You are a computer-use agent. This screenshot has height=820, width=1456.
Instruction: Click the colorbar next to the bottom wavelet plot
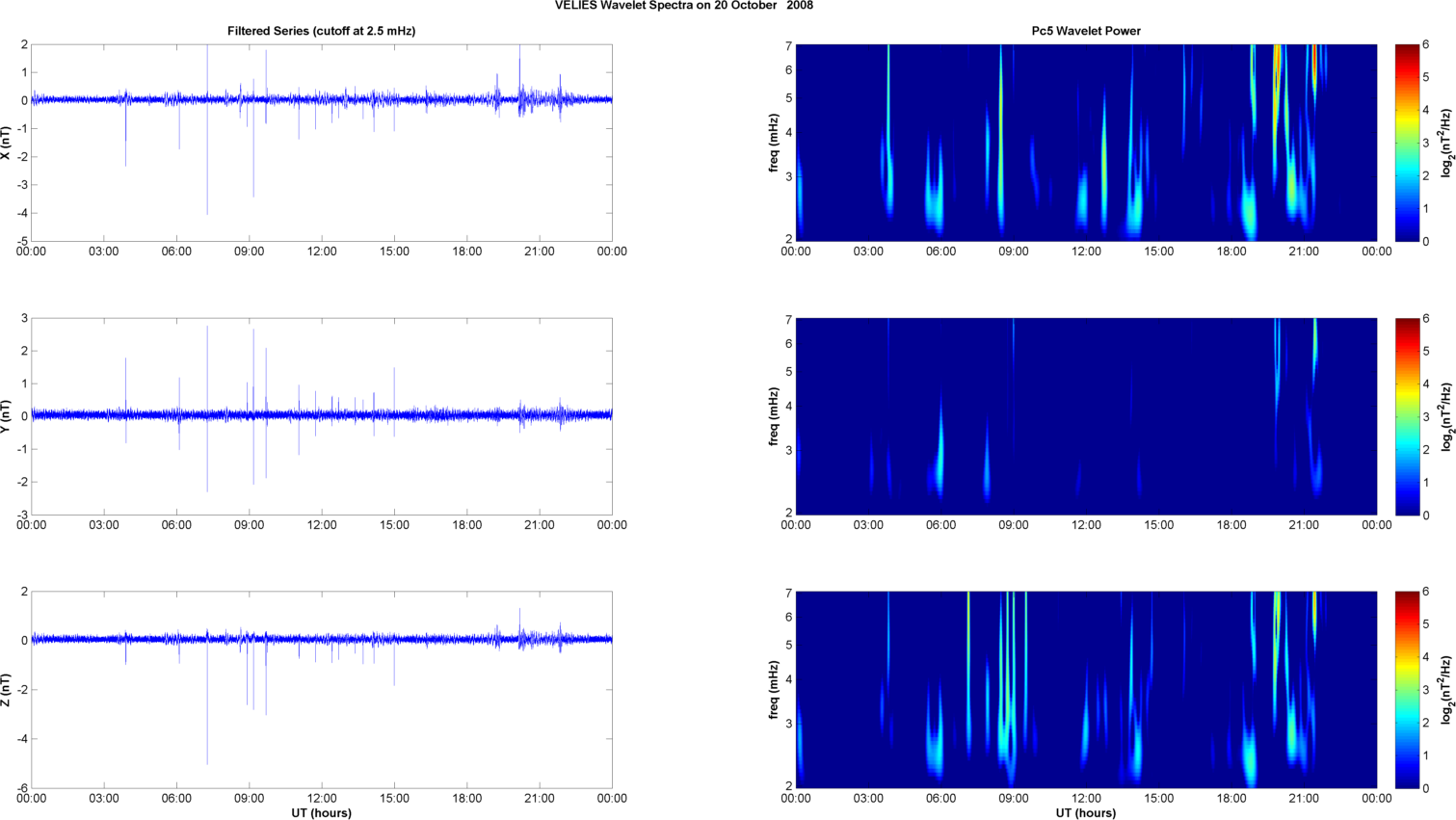coord(1407,690)
